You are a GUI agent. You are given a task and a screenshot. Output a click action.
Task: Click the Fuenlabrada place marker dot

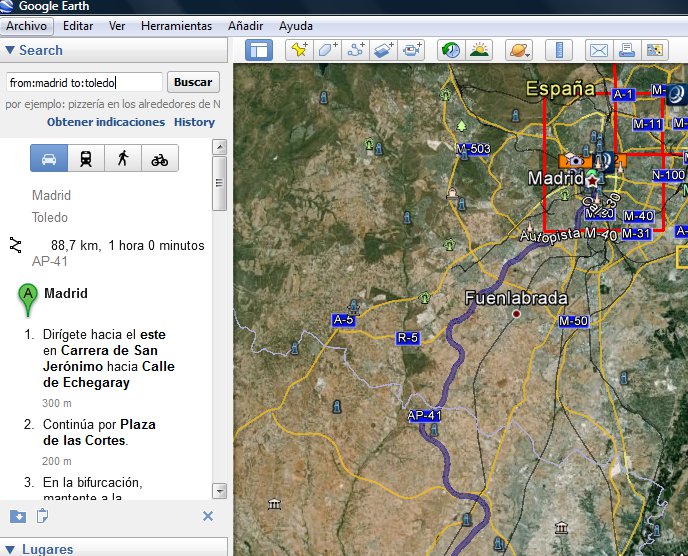coord(516,314)
